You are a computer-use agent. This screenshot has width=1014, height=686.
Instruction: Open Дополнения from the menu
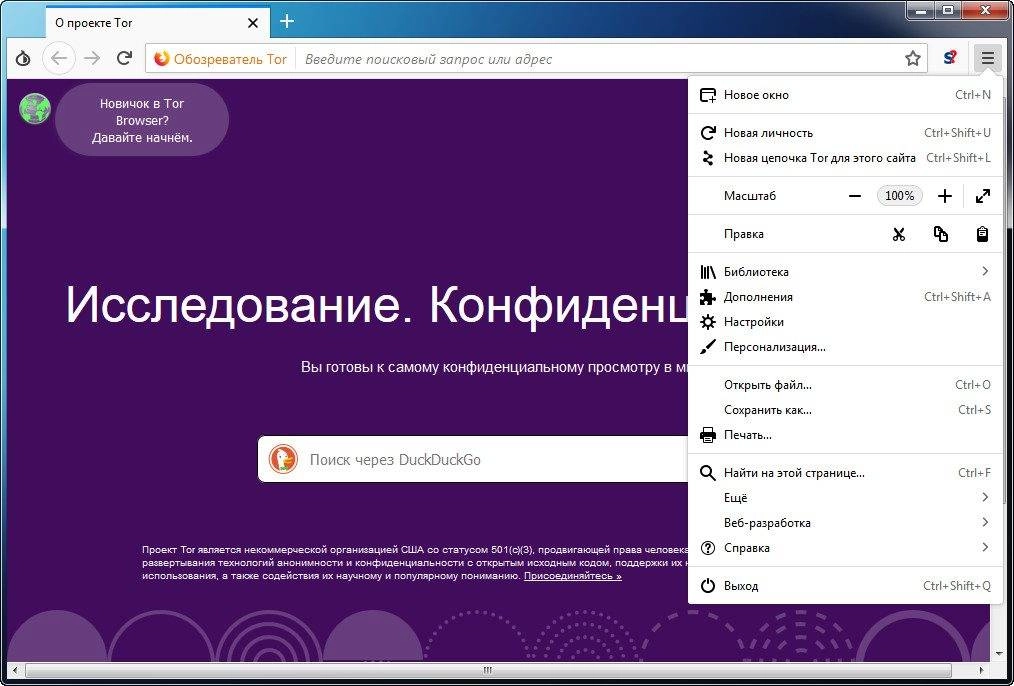point(845,297)
